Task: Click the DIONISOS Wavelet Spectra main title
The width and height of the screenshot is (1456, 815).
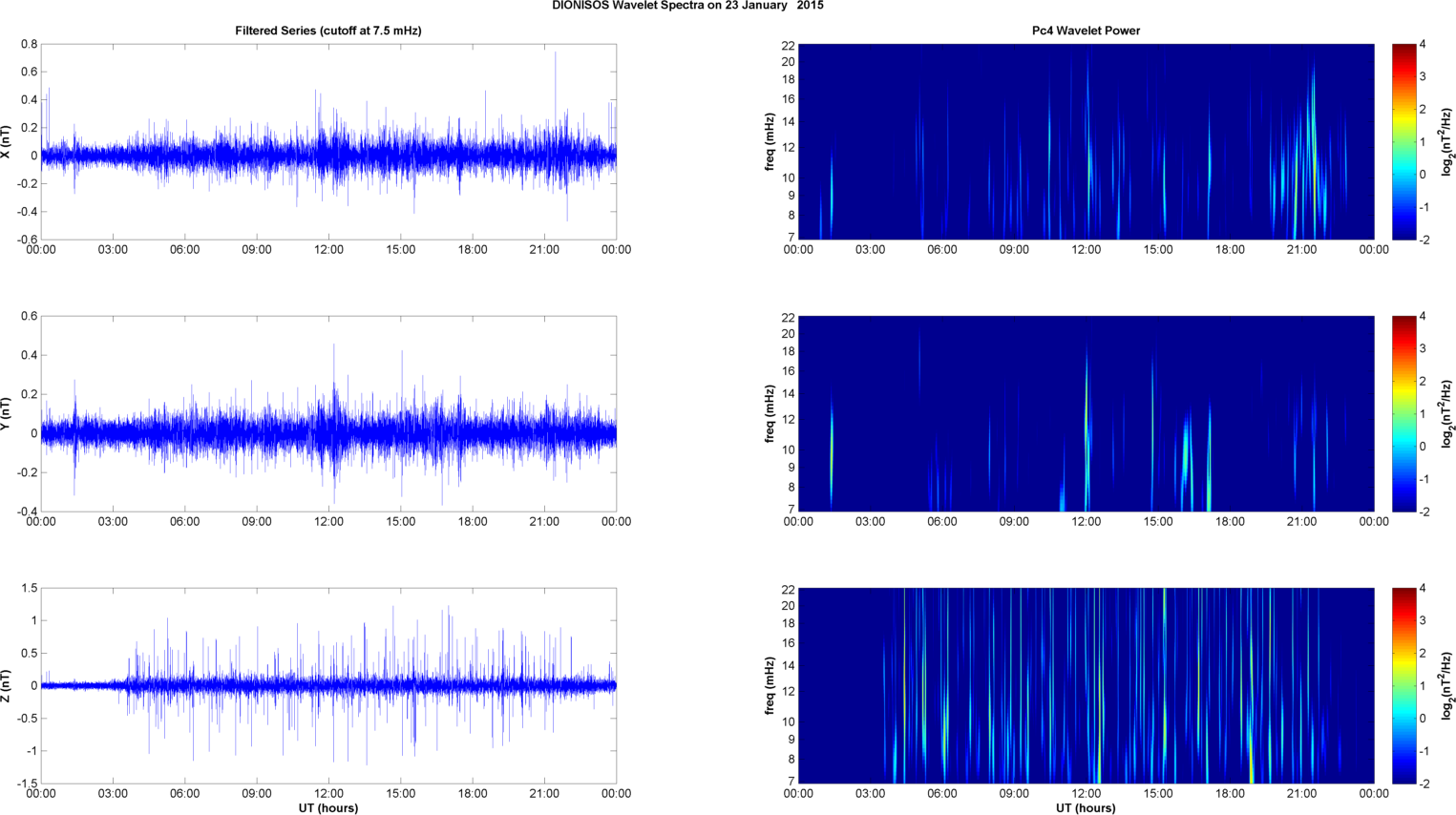Action: point(687,6)
